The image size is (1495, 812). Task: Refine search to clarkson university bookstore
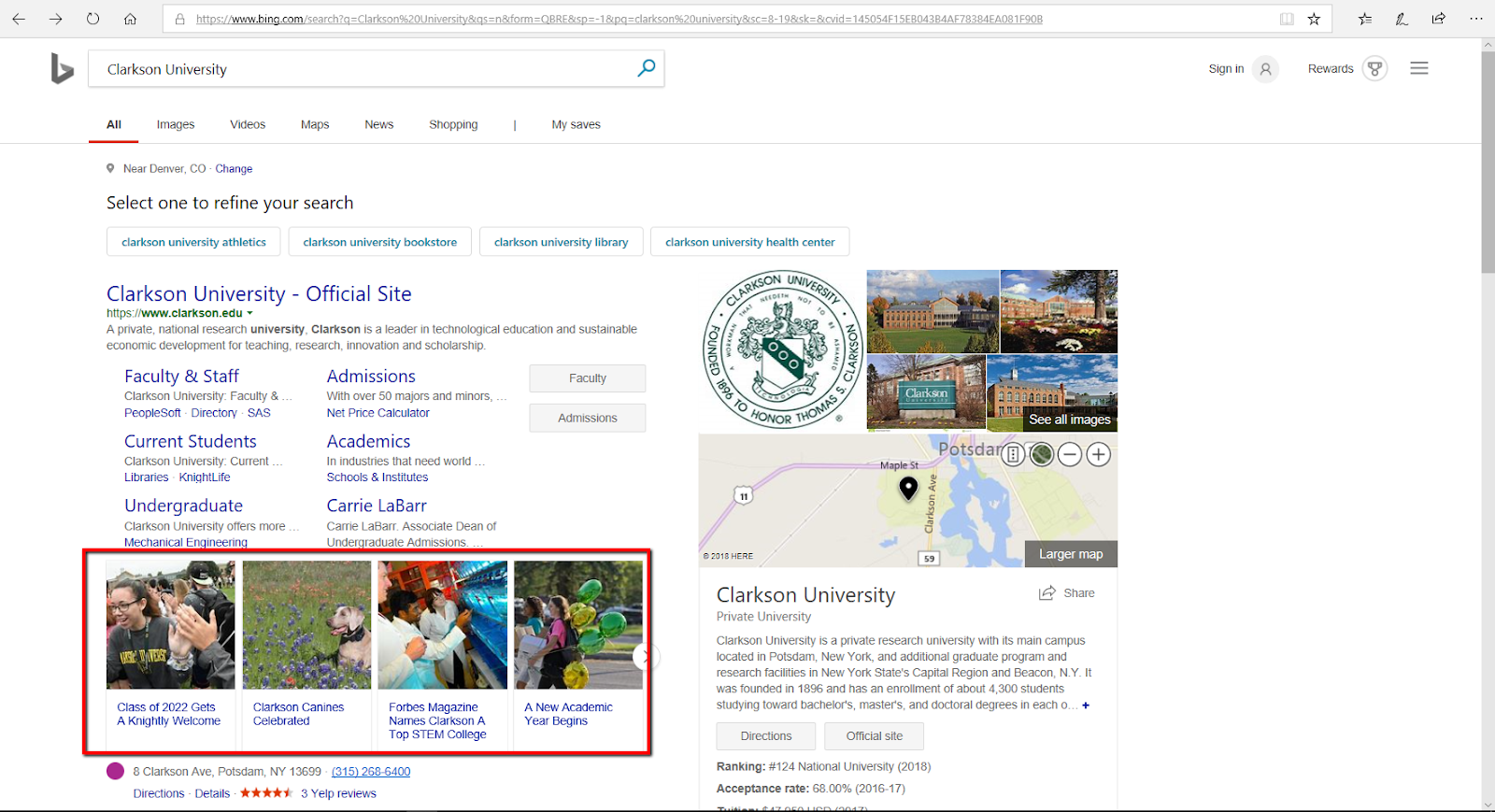(x=380, y=242)
